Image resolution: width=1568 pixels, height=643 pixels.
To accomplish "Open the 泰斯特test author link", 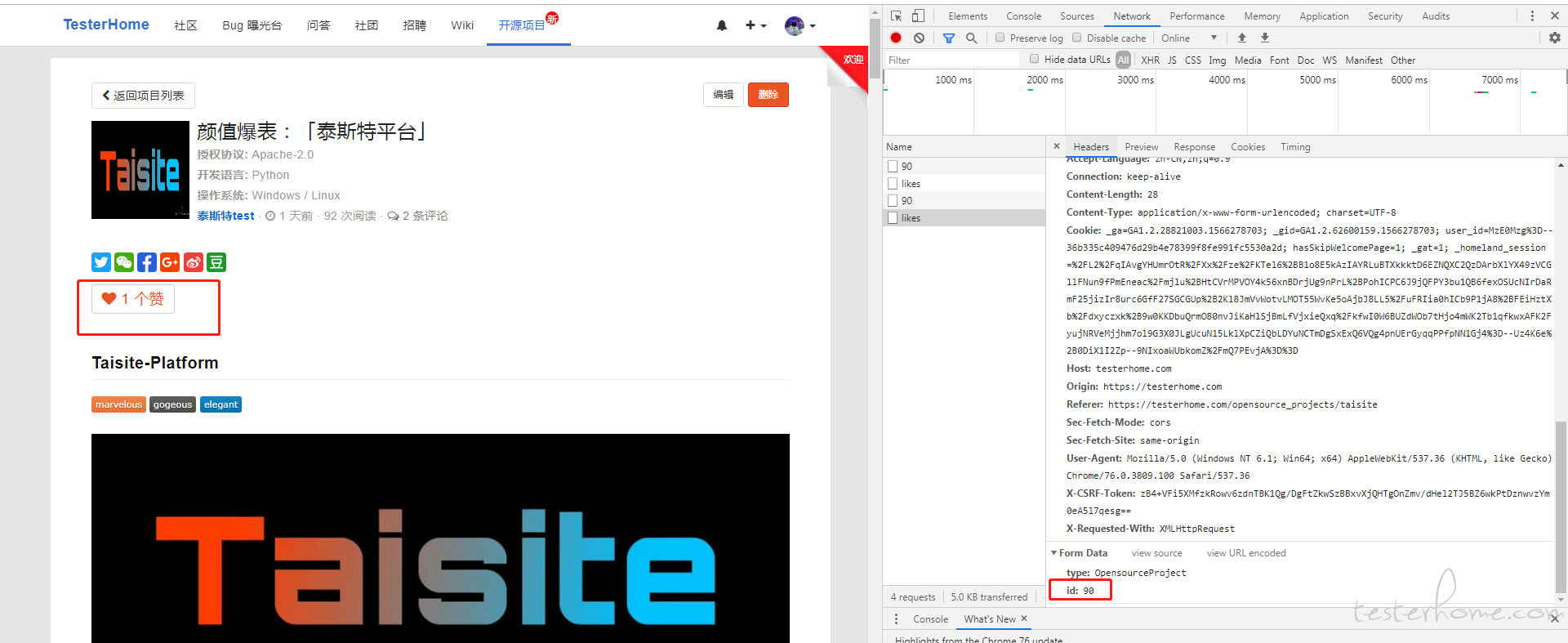I will (x=225, y=216).
